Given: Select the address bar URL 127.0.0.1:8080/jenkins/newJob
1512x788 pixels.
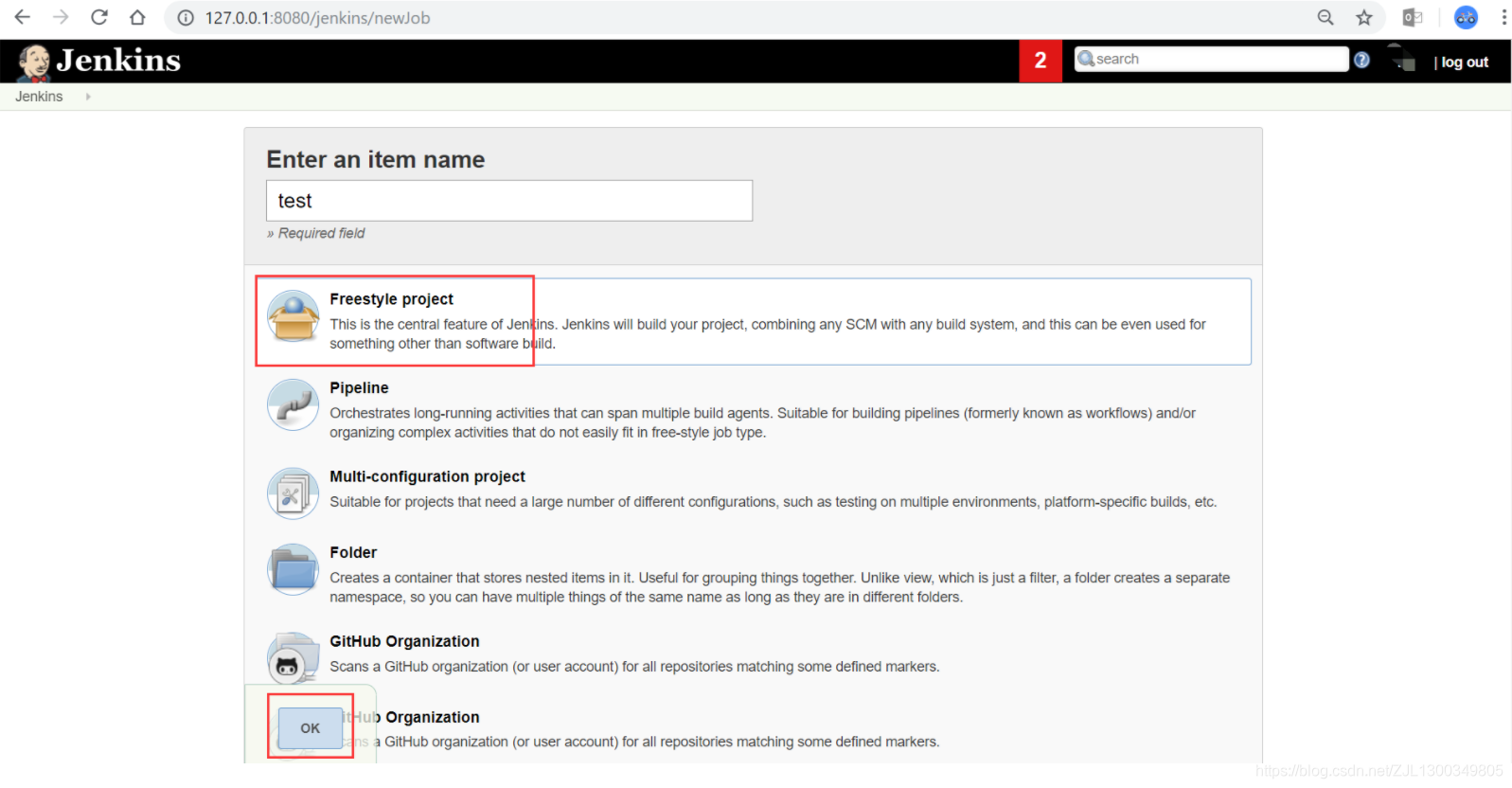Looking at the screenshot, I should (x=317, y=18).
